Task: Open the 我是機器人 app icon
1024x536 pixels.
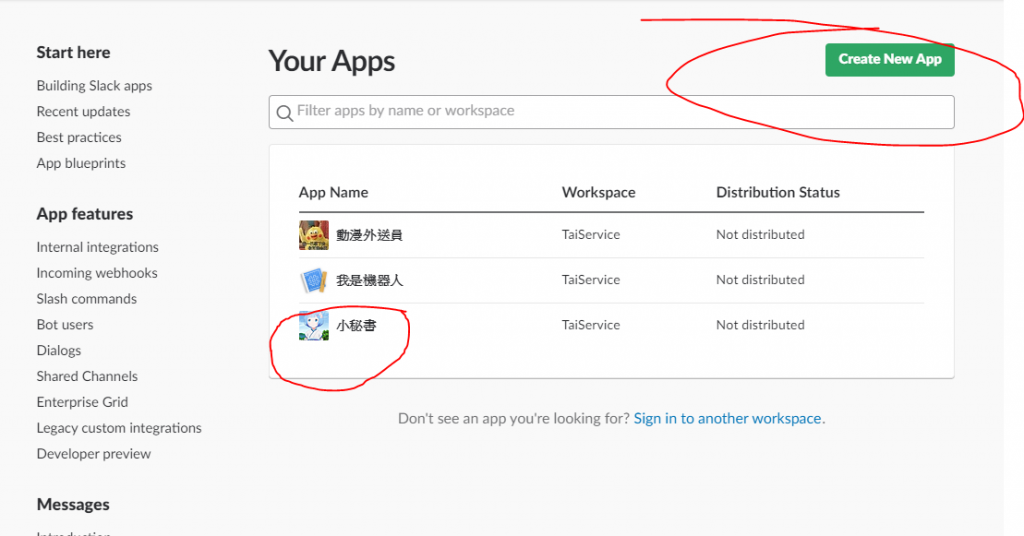Action: tap(313, 280)
